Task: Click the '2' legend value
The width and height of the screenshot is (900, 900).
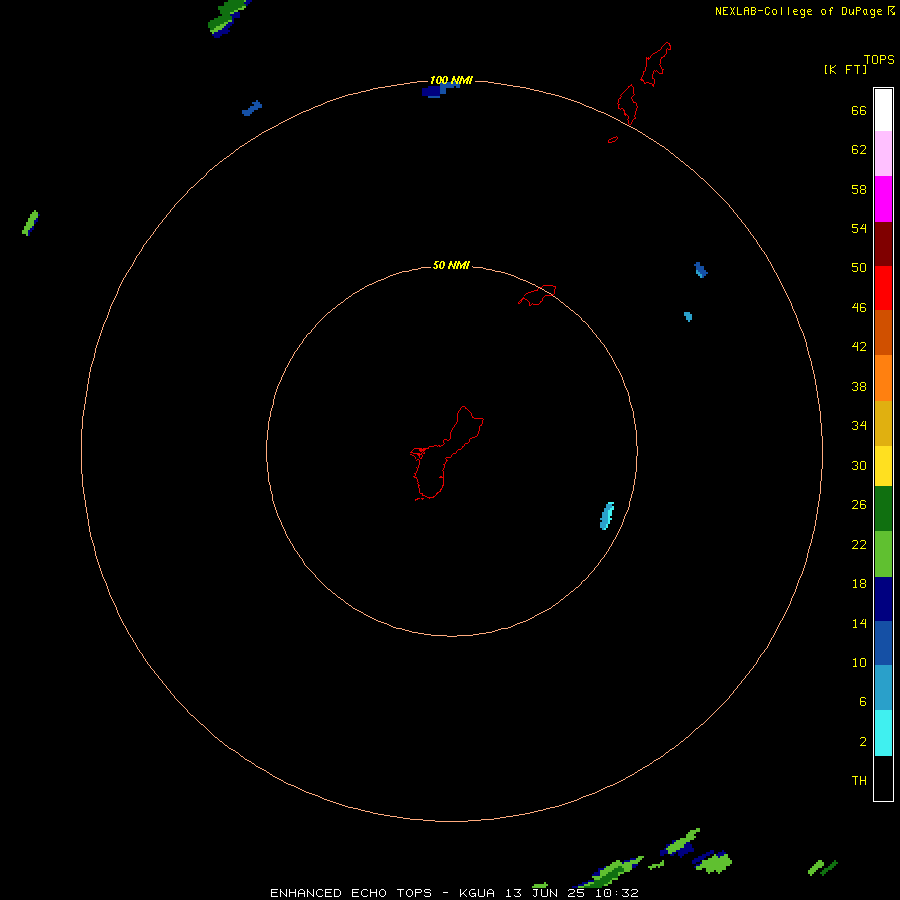Action: tap(863, 742)
